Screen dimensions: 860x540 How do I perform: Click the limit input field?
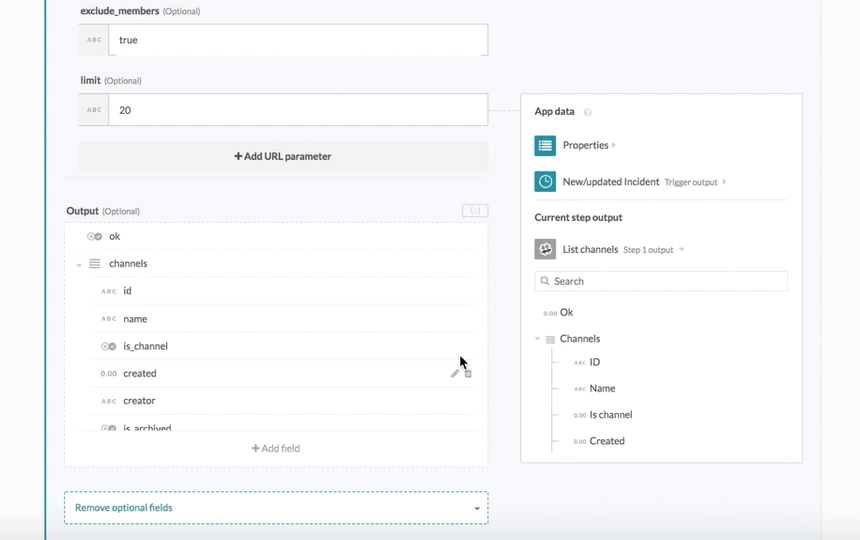[x=298, y=110]
